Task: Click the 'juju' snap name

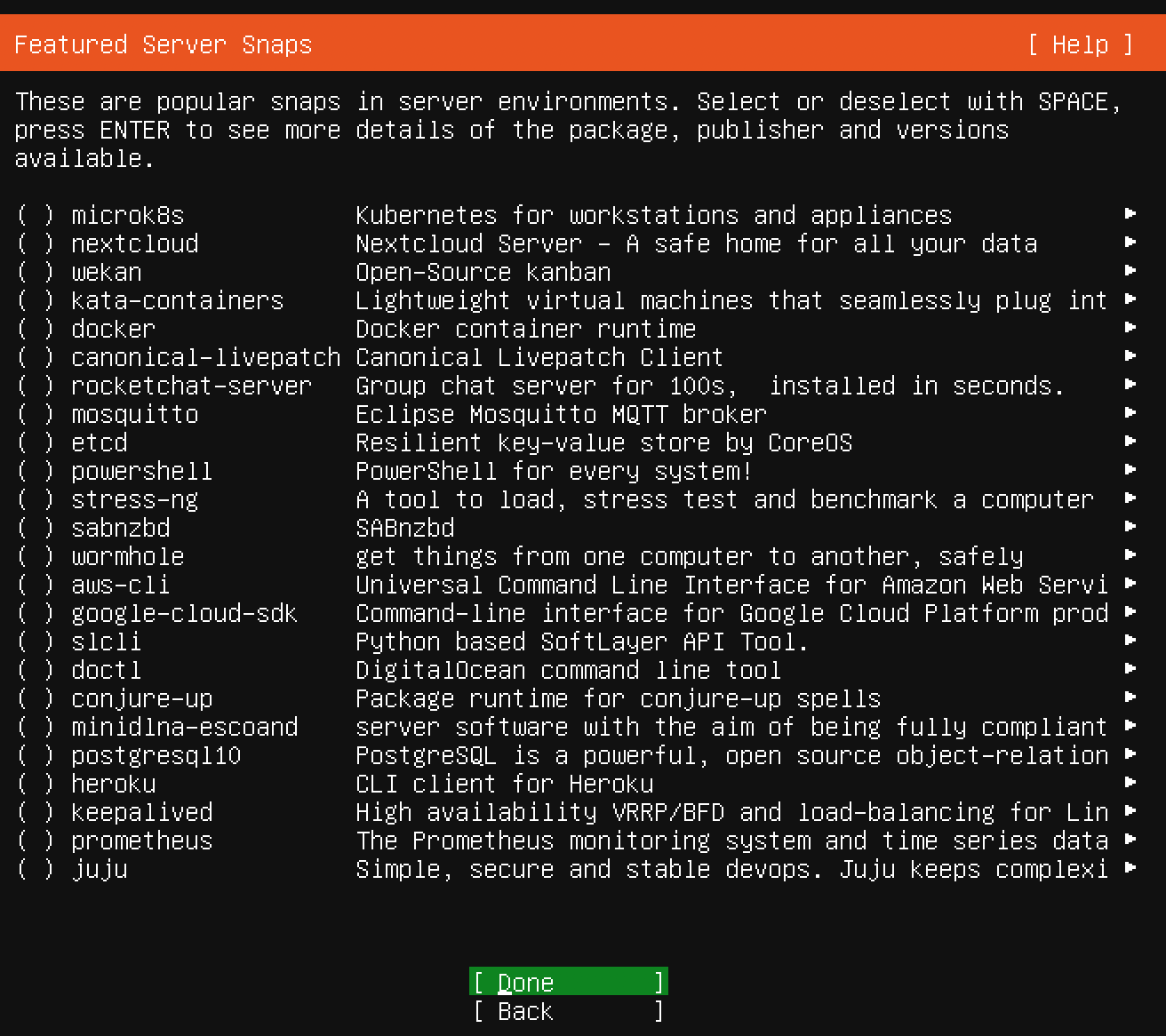Action: coord(100,869)
